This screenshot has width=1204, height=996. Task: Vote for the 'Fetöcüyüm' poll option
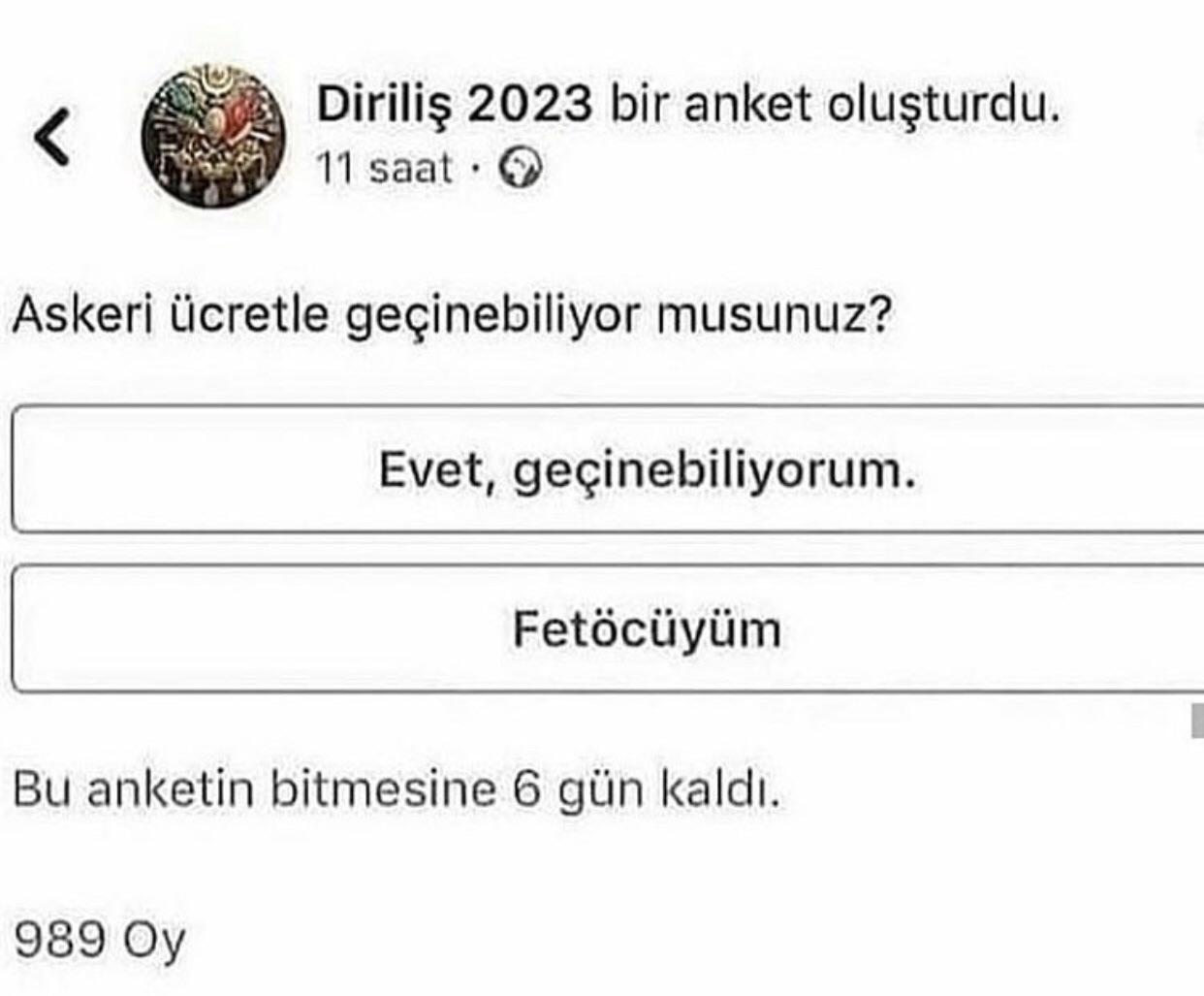(x=608, y=628)
